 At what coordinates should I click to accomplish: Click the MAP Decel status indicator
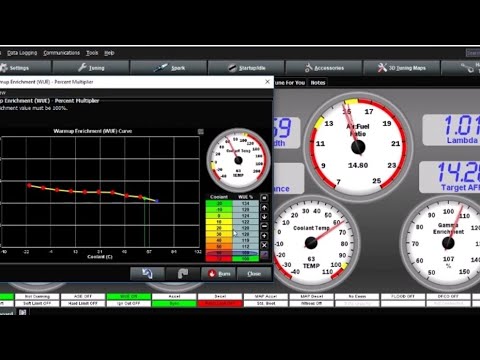click(x=311, y=296)
